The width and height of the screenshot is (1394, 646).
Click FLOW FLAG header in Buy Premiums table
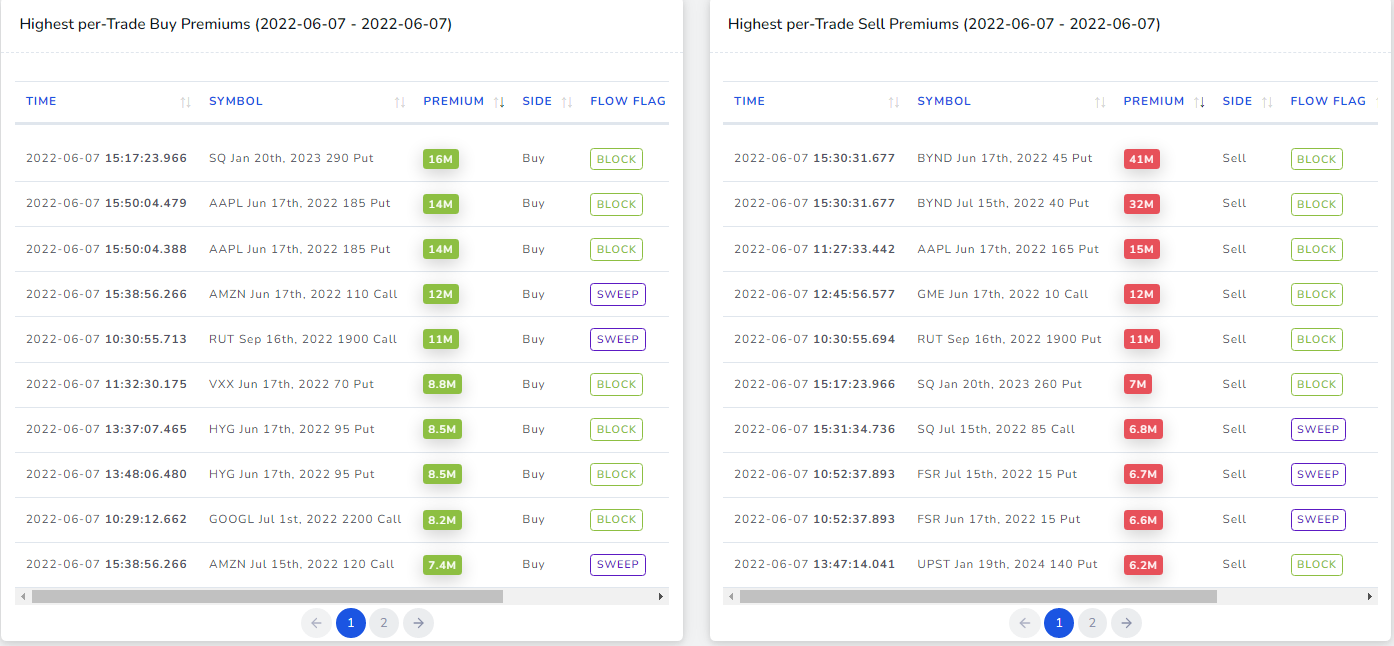pos(628,101)
